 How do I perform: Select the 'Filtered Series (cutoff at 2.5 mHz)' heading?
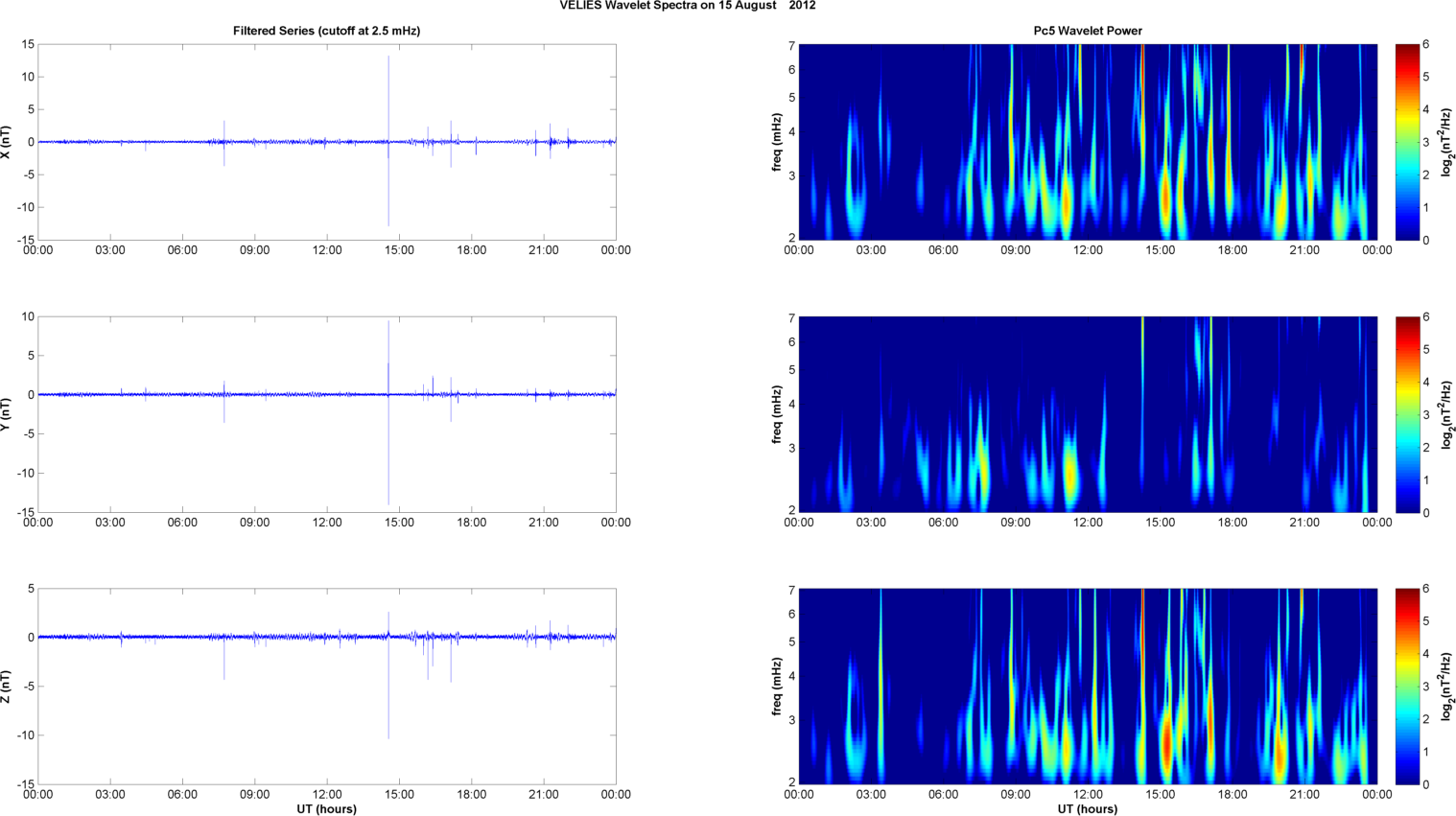click(x=326, y=31)
